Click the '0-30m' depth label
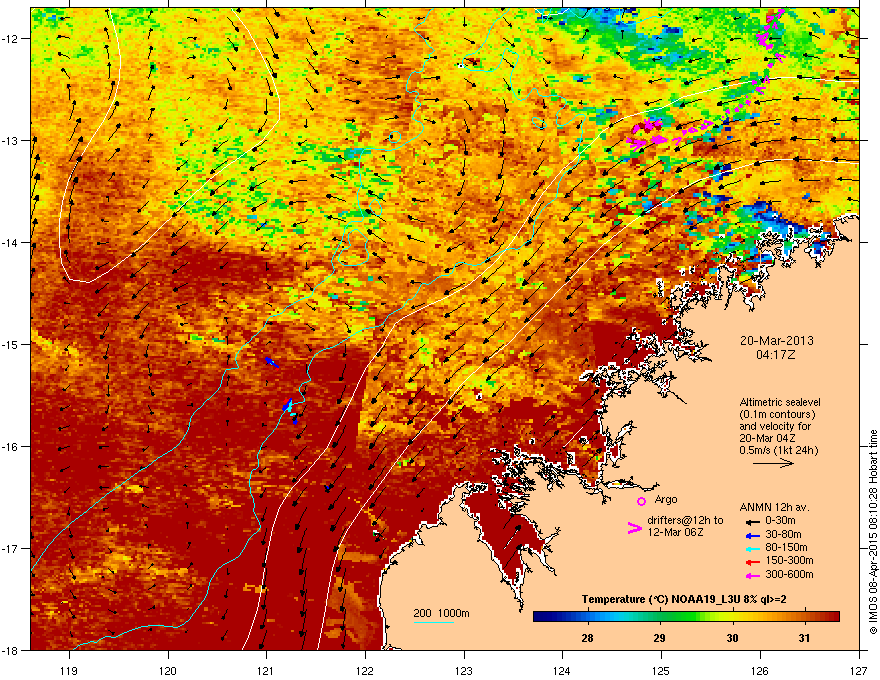 click(780, 520)
